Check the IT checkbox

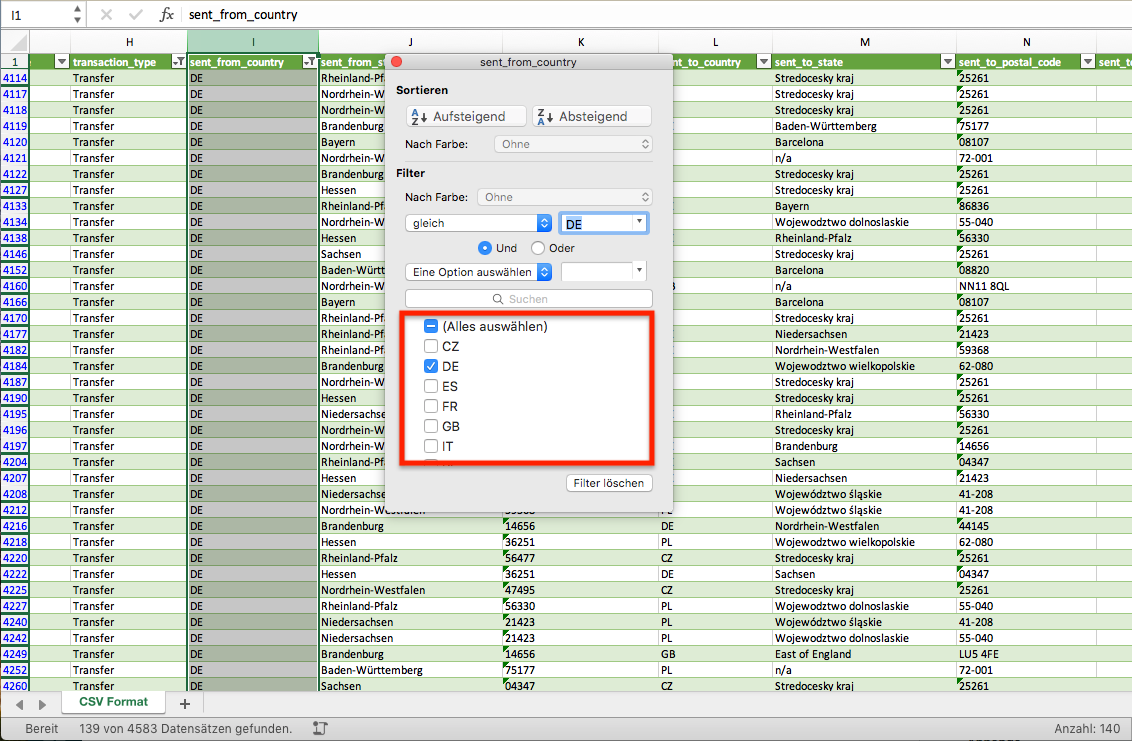431,446
